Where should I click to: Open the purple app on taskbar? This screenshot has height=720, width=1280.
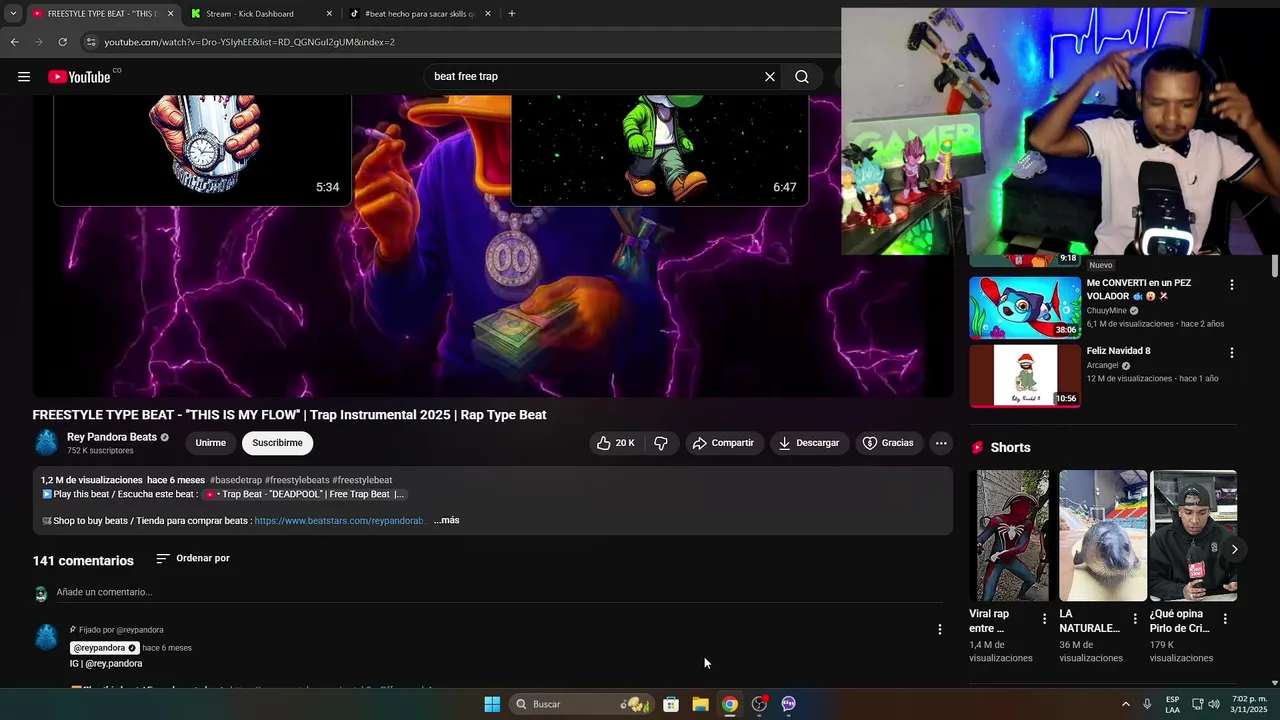(x=789, y=704)
